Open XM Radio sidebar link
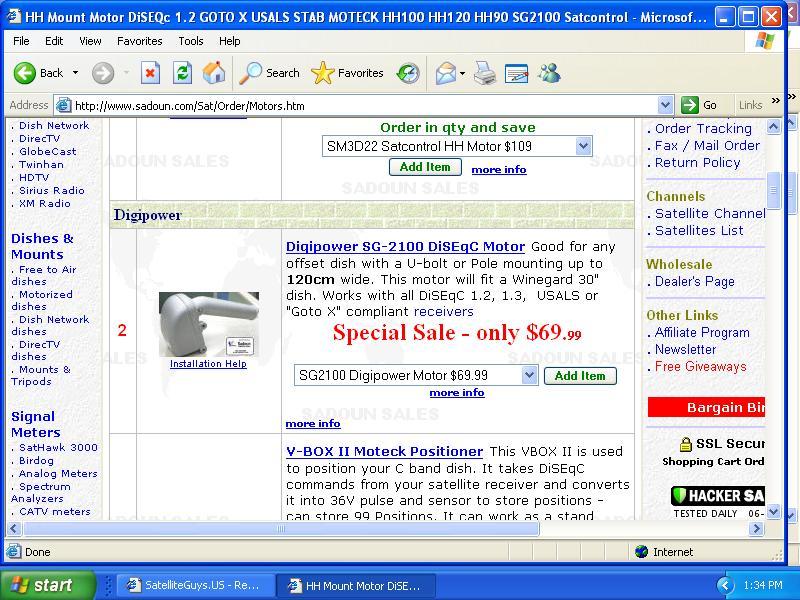The width and height of the screenshot is (800, 600). click(x=45, y=204)
